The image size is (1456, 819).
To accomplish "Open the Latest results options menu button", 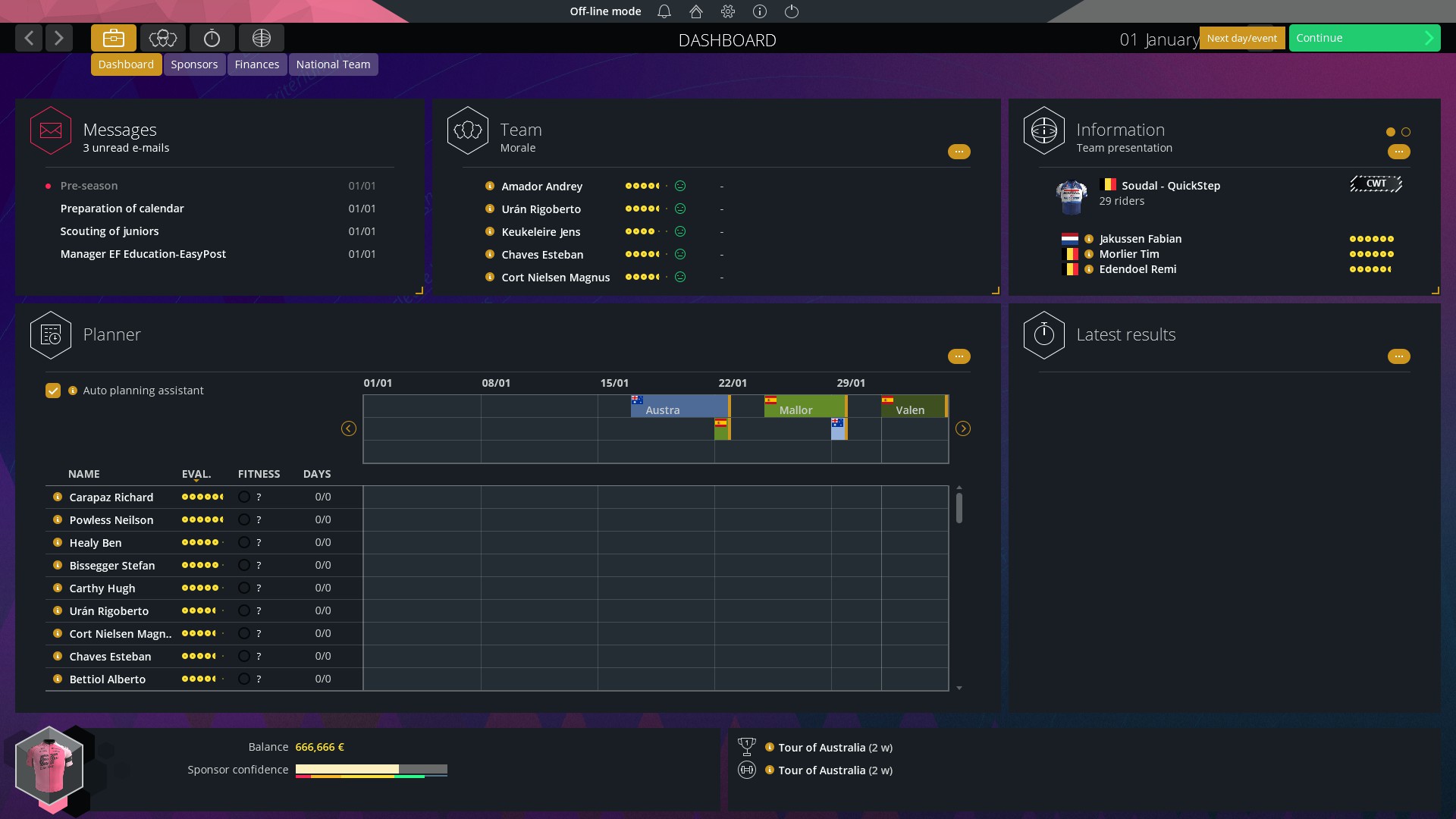I will click(1399, 356).
